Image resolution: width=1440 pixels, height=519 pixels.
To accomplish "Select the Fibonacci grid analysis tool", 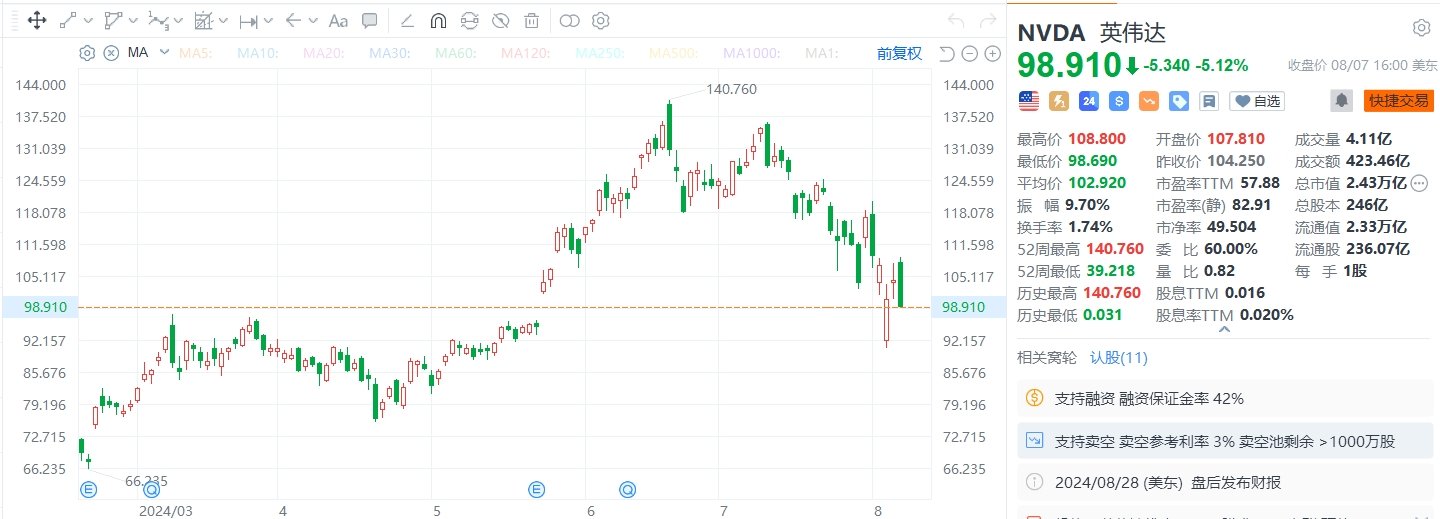I will click(203, 20).
